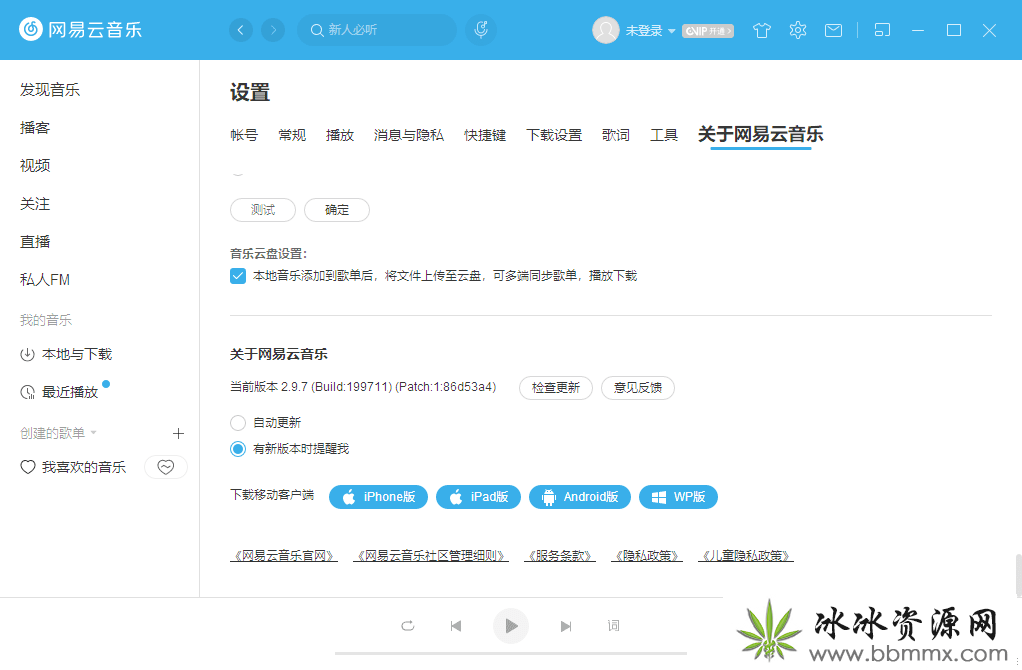Download the iPad版 client
The image size is (1022, 670).
(x=478, y=497)
